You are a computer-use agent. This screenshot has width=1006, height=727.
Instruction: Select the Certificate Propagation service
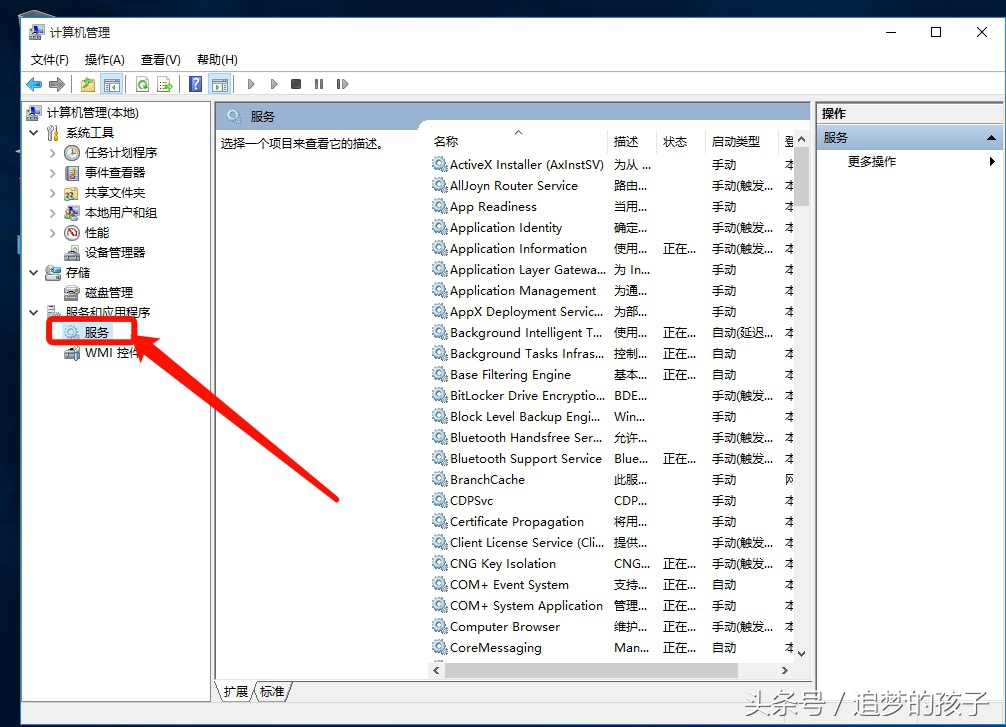click(x=612, y=522)
